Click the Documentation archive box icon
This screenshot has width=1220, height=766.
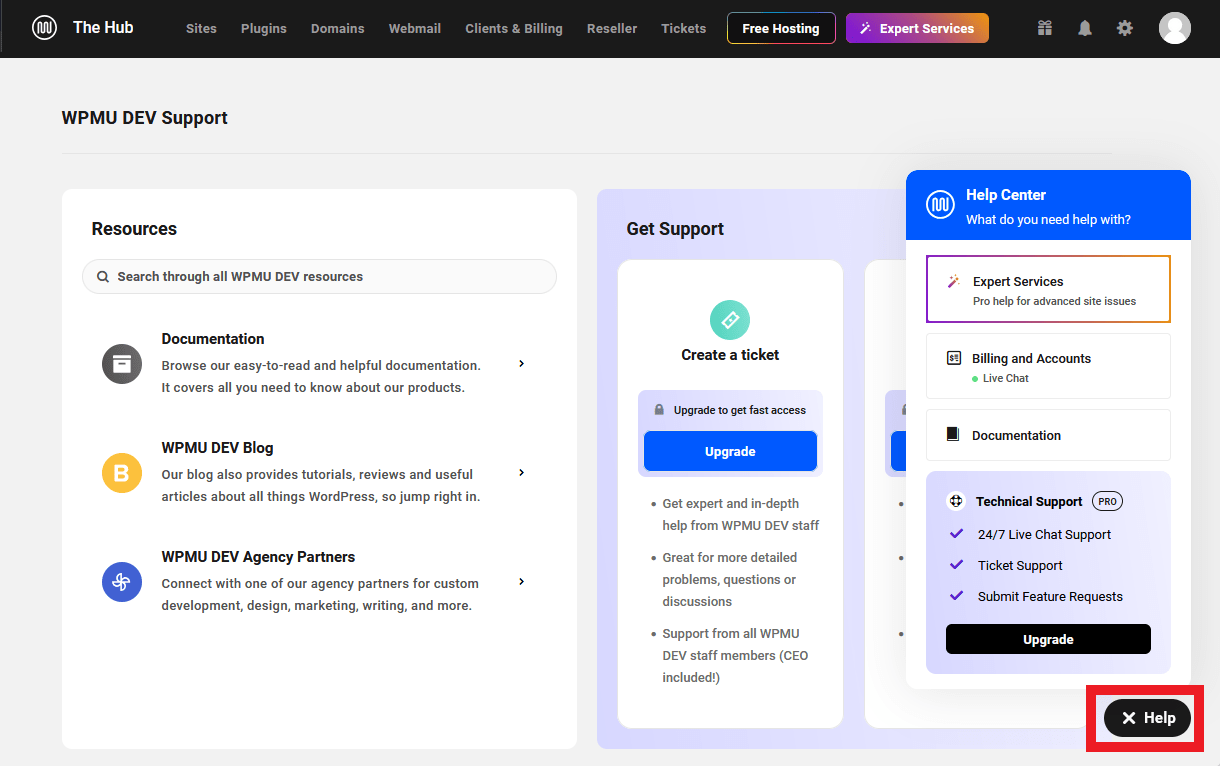pos(122,363)
